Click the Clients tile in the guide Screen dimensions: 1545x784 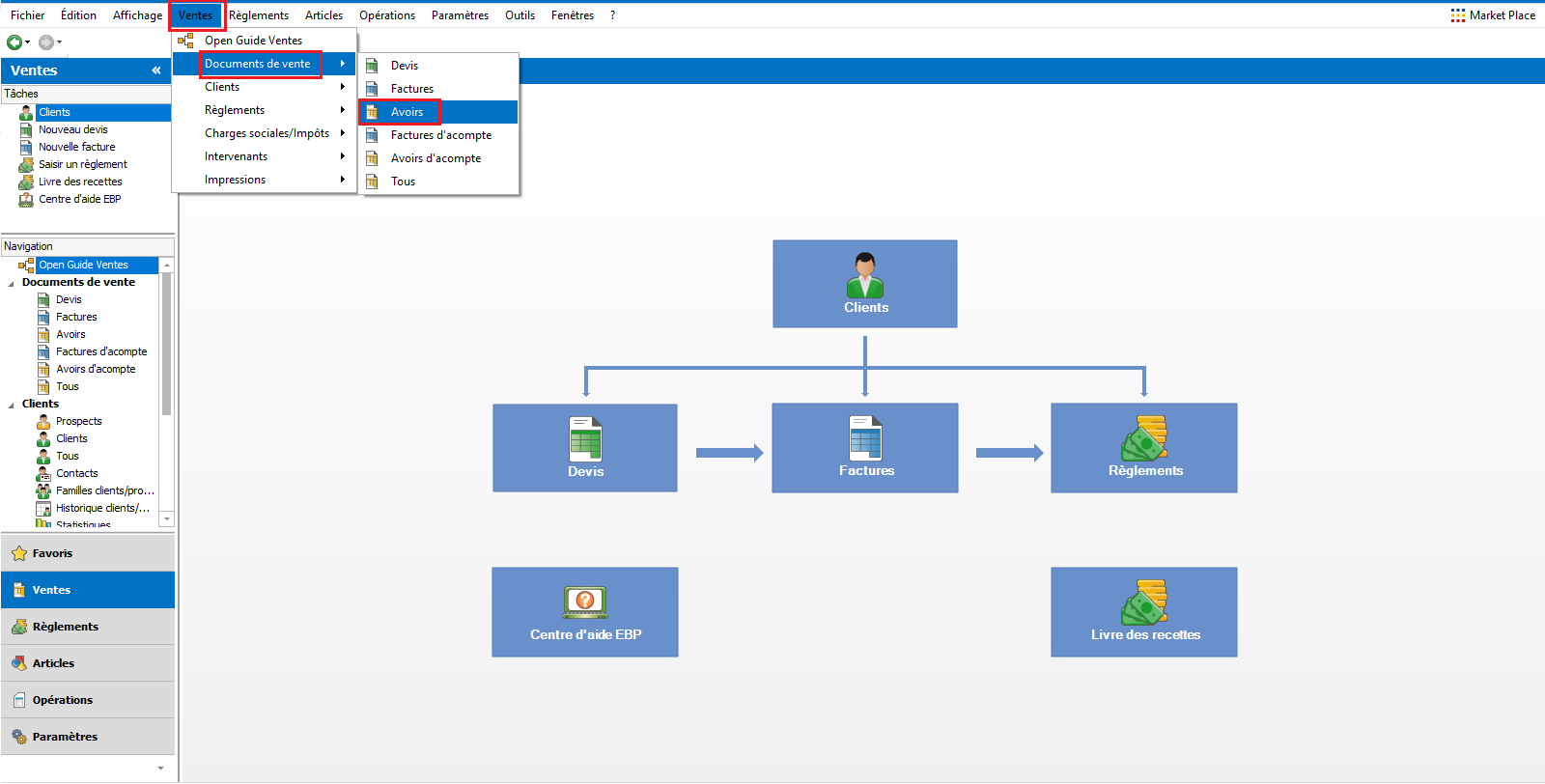point(865,284)
